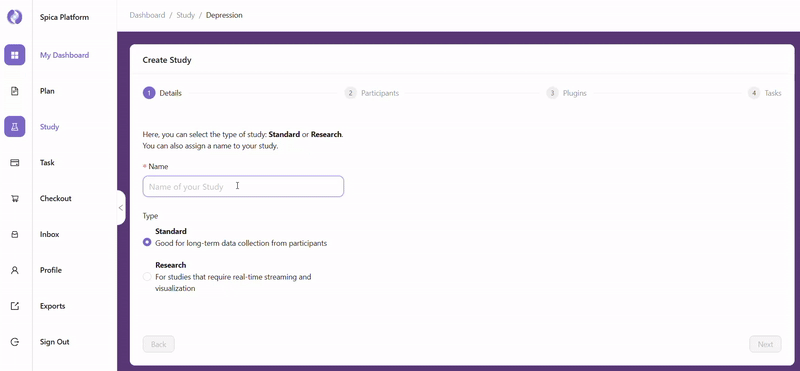Open Inbox from the sidebar

pos(49,234)
